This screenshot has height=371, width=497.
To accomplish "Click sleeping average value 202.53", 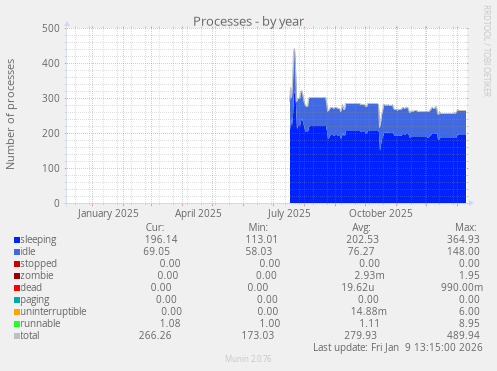I will pos(362,239).
